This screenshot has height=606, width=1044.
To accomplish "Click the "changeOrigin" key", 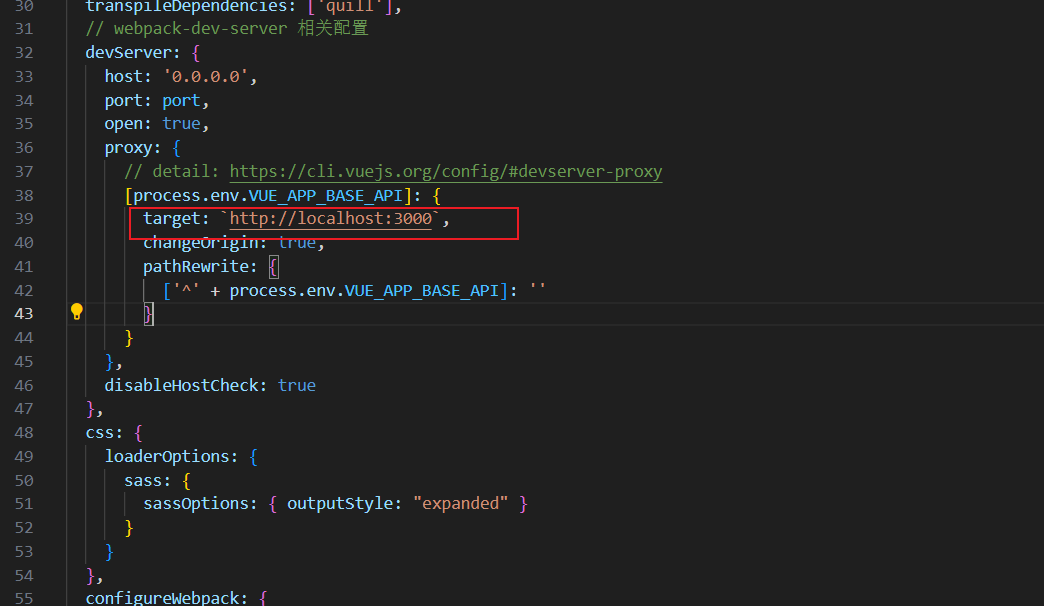I will tap(200, 242).
